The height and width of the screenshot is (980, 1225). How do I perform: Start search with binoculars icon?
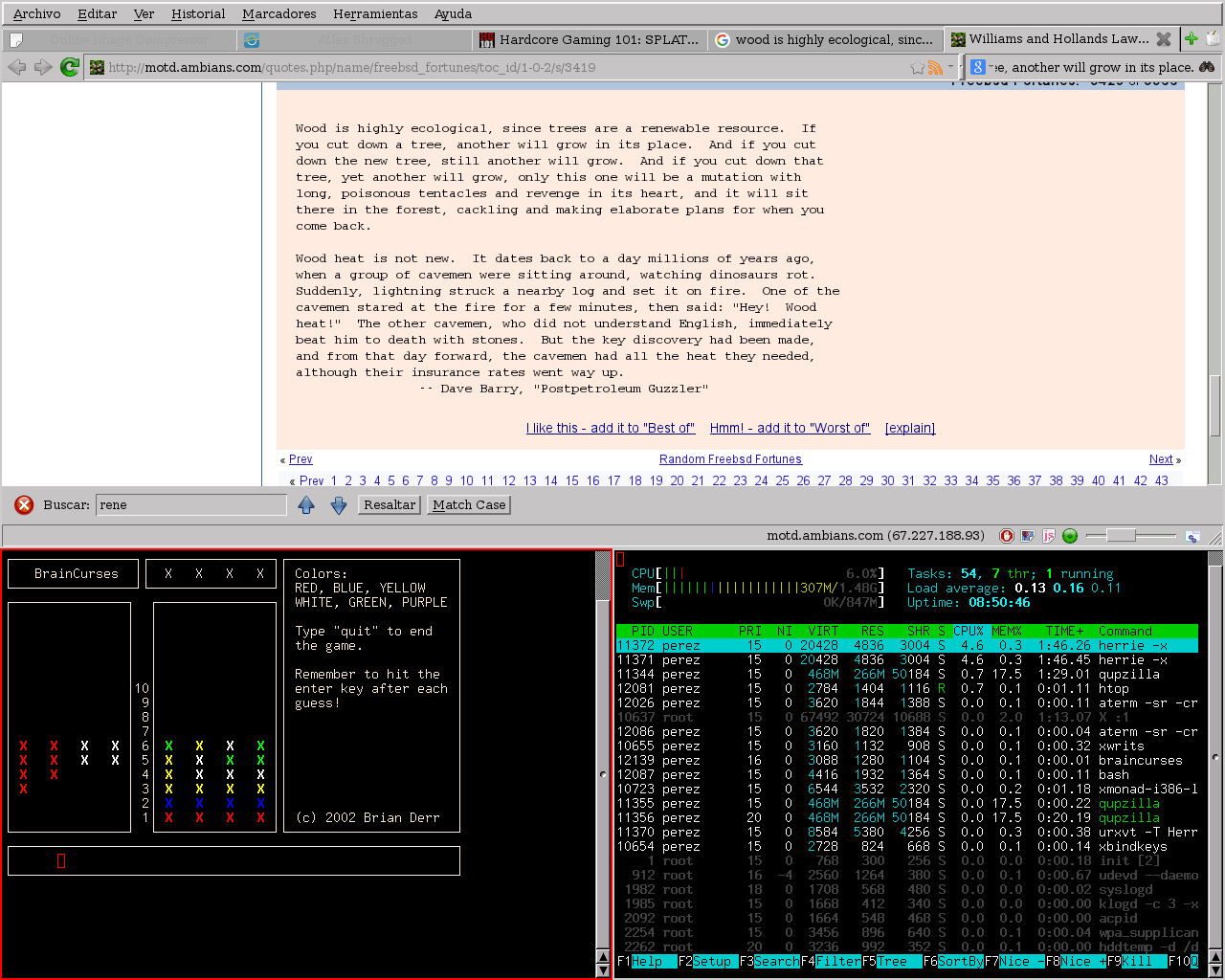[1207, 67]
